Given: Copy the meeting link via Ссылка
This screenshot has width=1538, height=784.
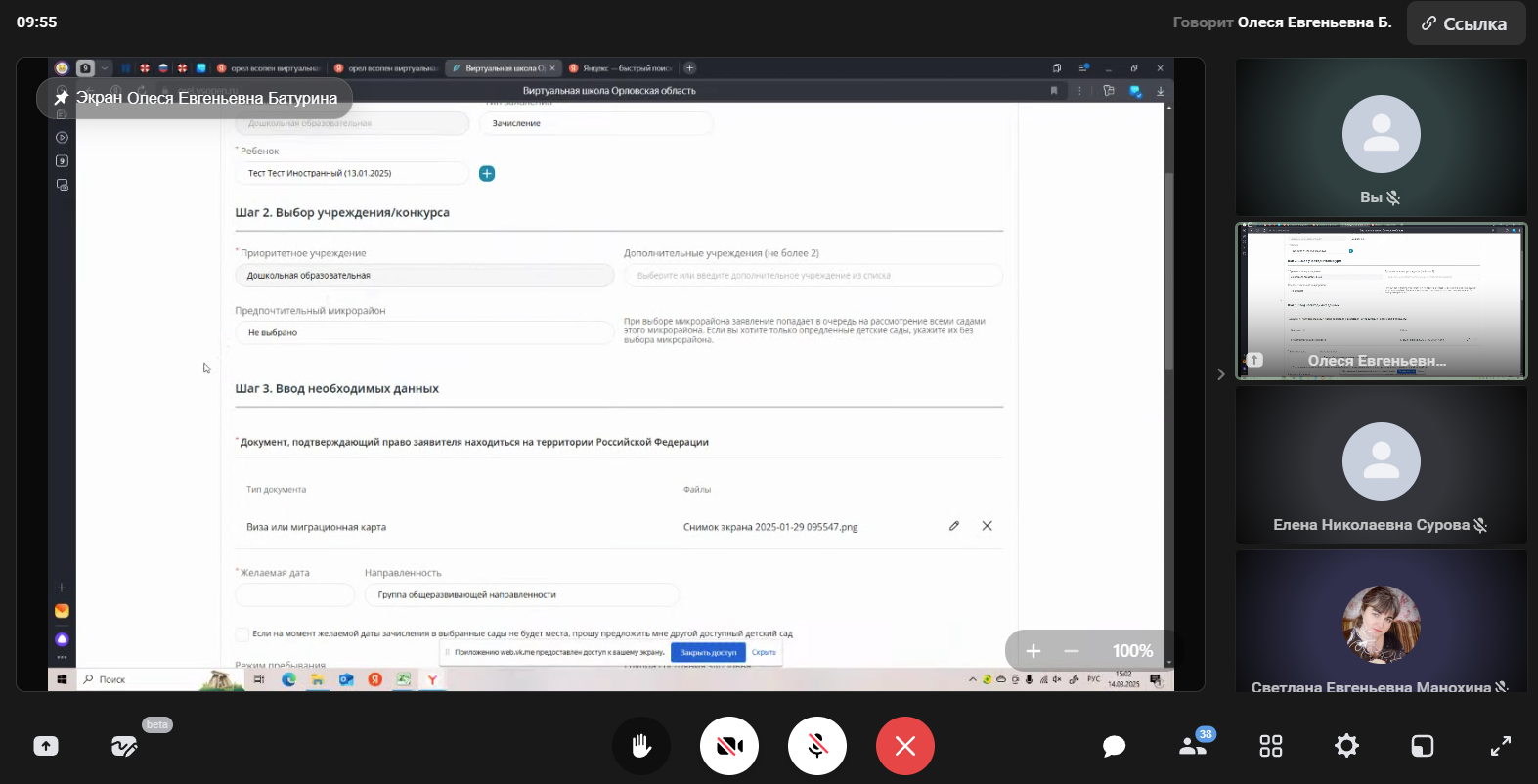Looking at the screenshot, I should pos(1466,23).
